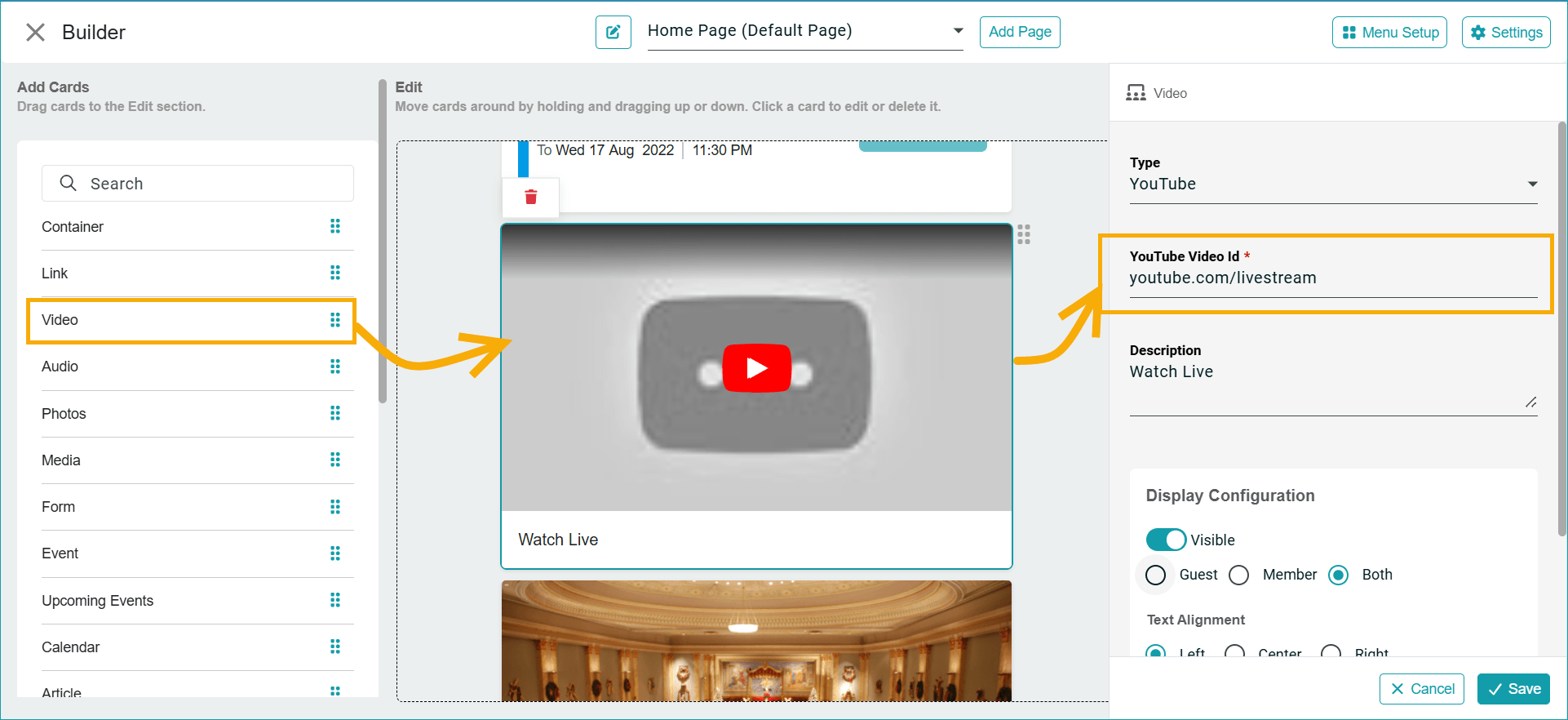Select Right text alignment
Image resolution: width=1568 pixels, height=720 pixels.
pos(1331,651)
